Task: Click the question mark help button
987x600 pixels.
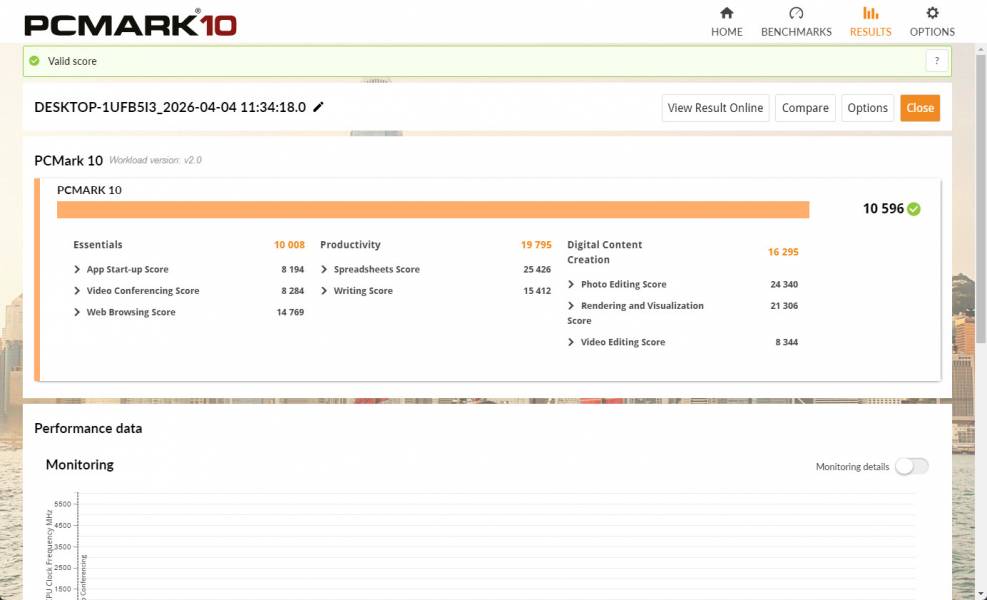Action: tap(937, 61)
